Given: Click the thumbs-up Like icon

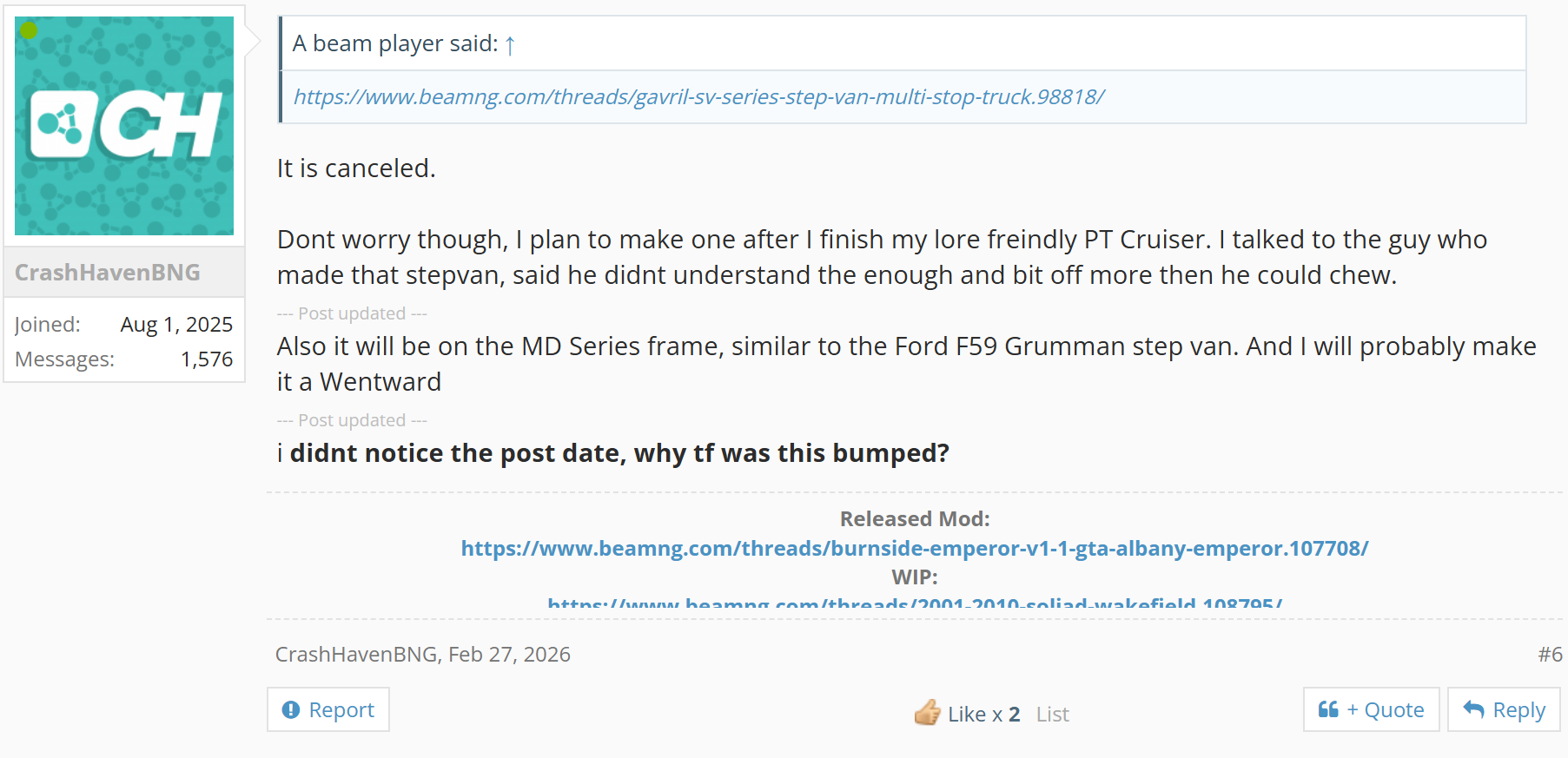Looking at the screenshot, I should pos(927,713).
